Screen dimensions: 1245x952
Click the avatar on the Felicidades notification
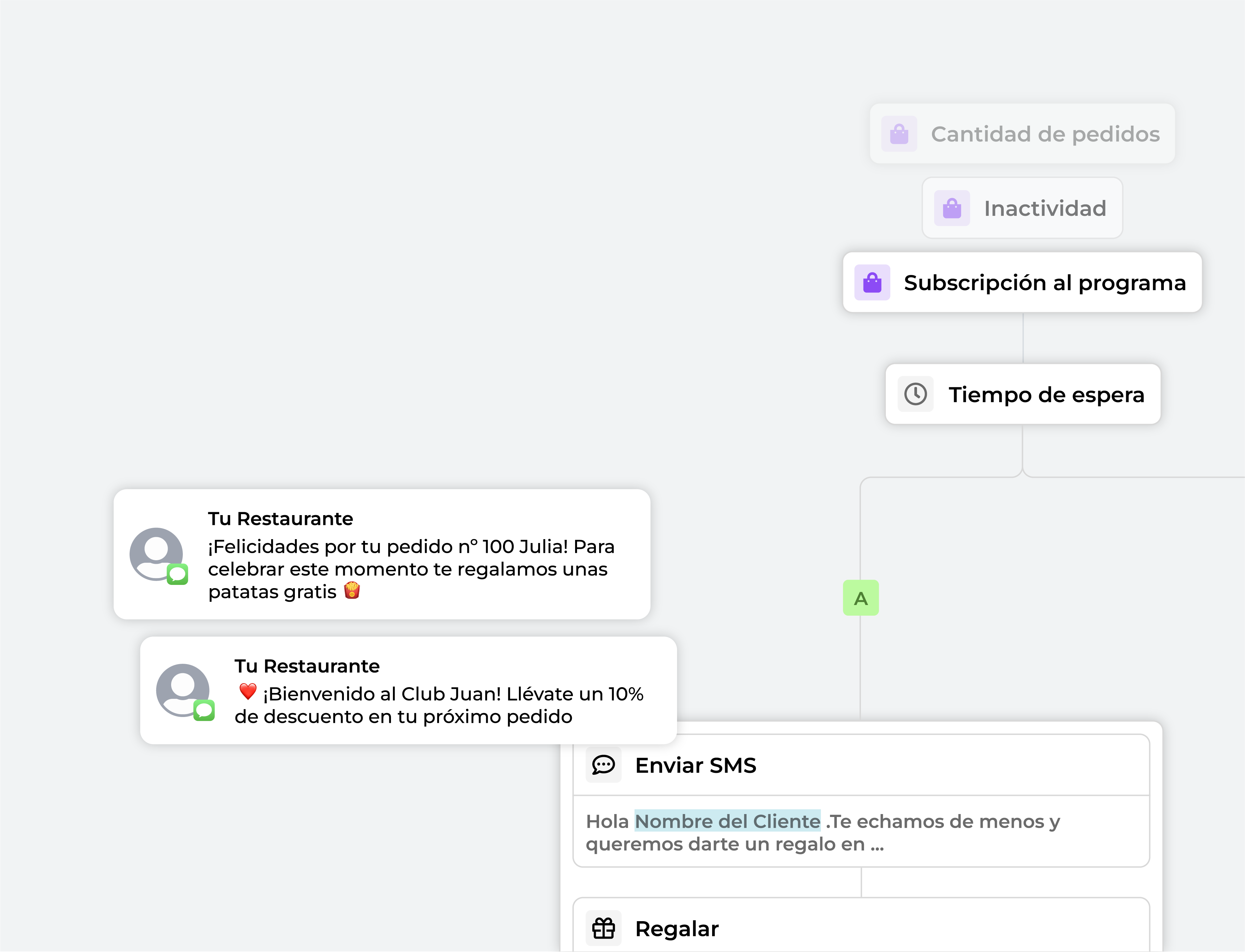point(157,554)
